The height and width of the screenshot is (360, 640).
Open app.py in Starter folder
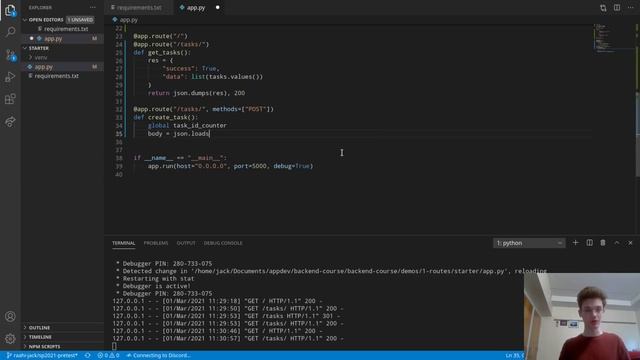(x=62, y=67)
